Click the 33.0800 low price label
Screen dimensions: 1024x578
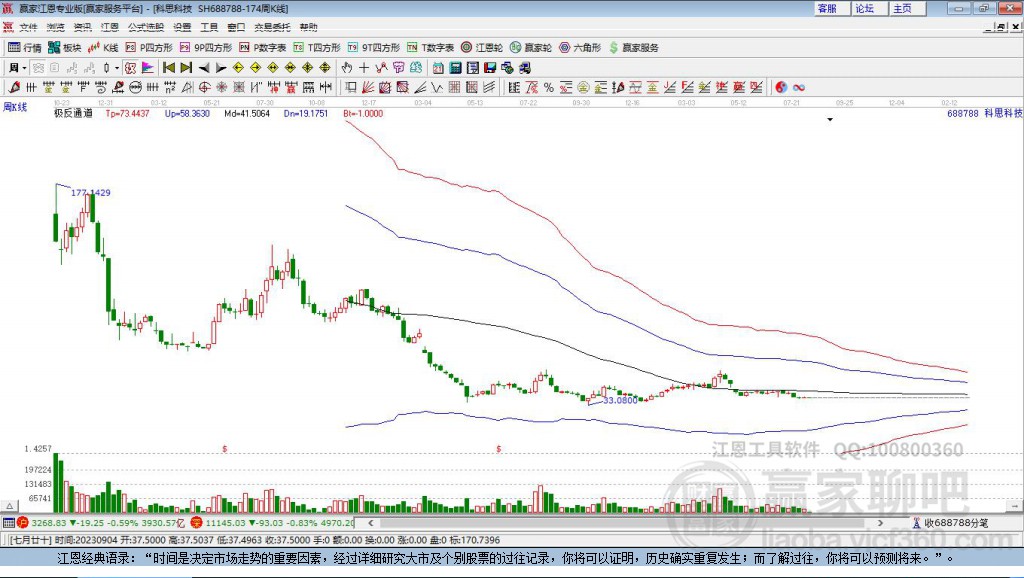pos(620,400)
